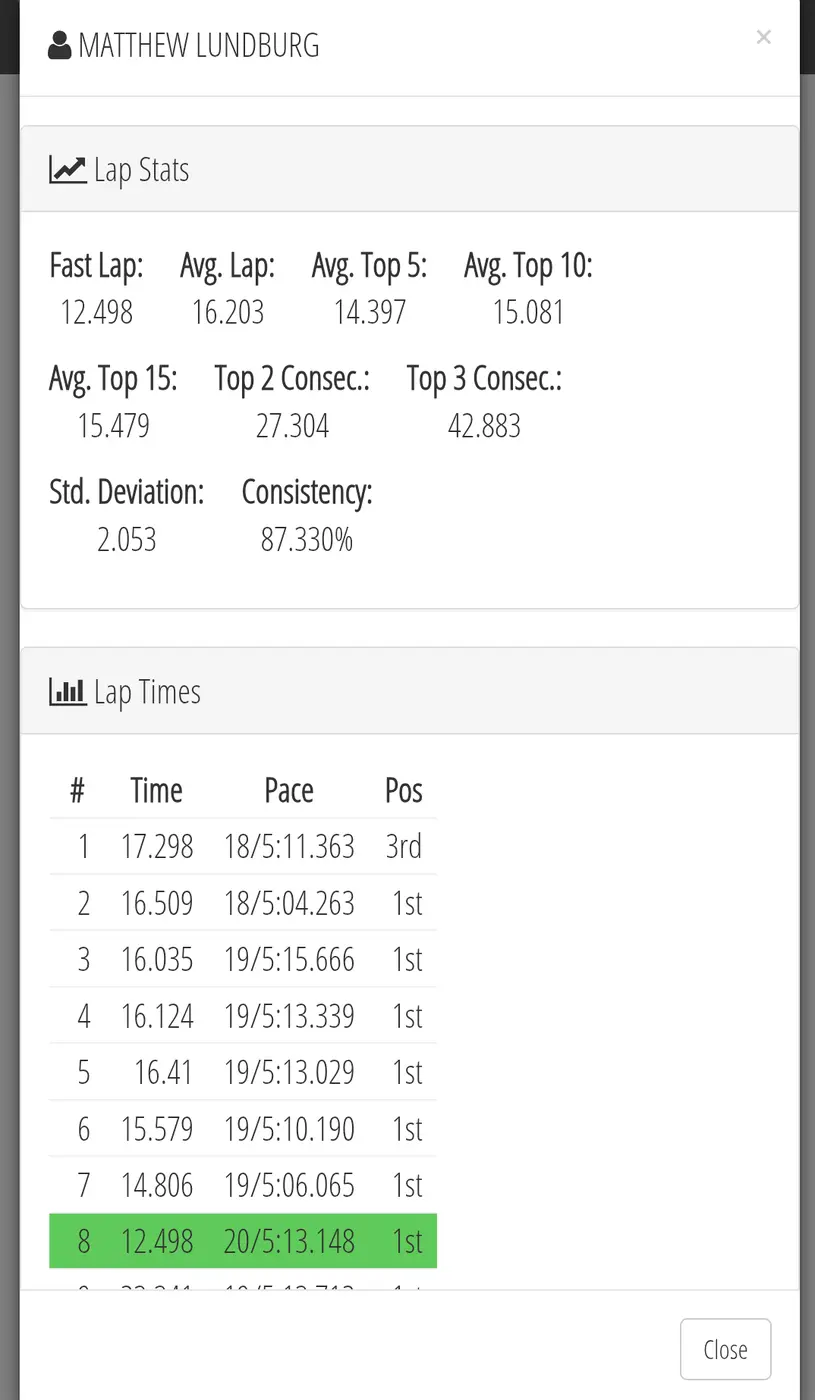Click the Pos column header
Viewport: 815px width, 1400px height.
(403, 791)
